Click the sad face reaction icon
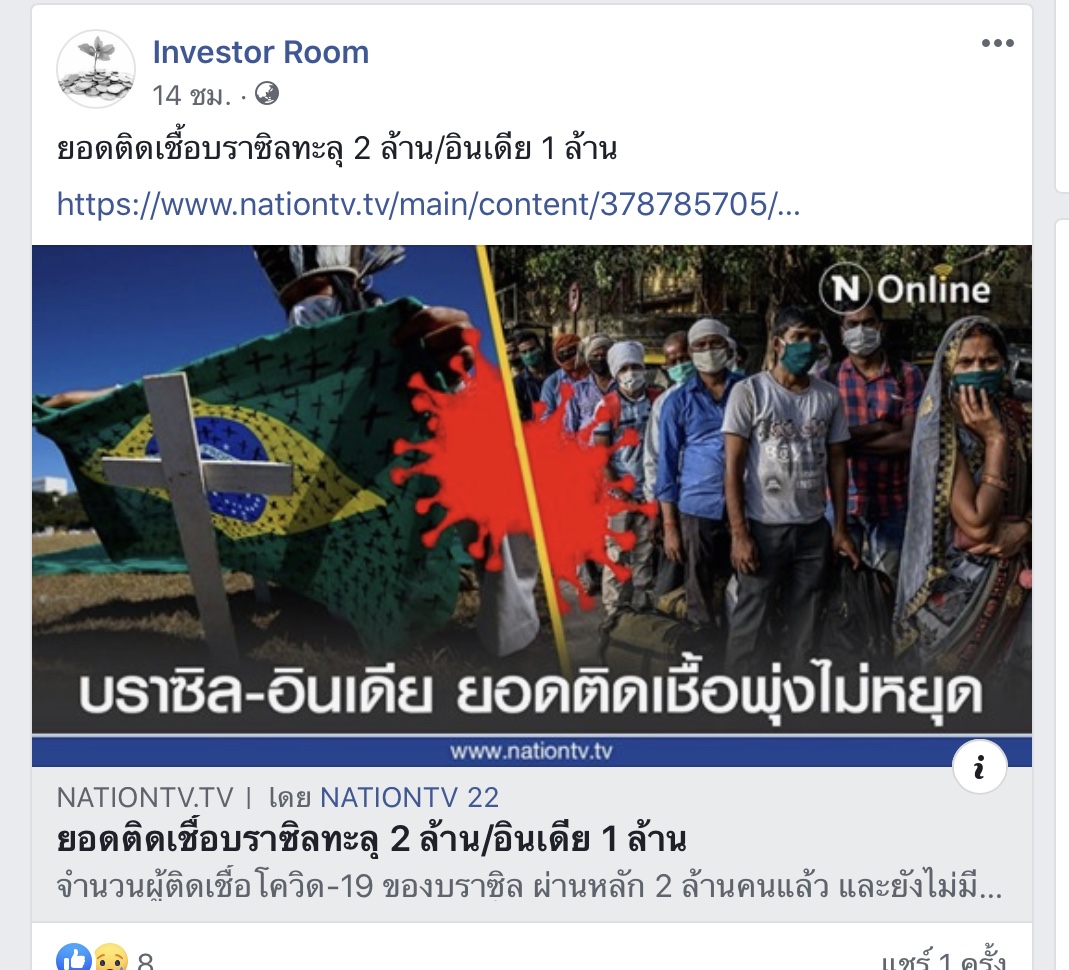 coord(110,958)
